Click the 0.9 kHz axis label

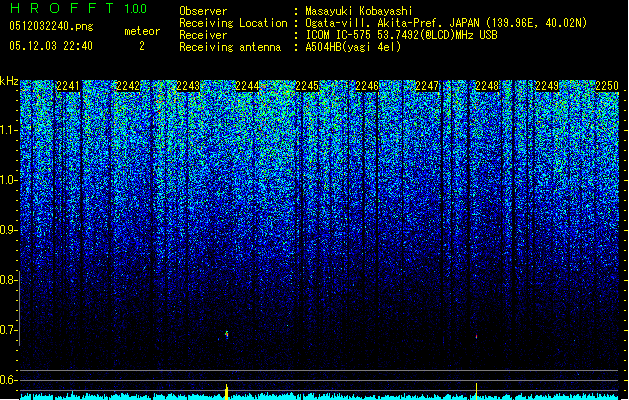[9, 230]
